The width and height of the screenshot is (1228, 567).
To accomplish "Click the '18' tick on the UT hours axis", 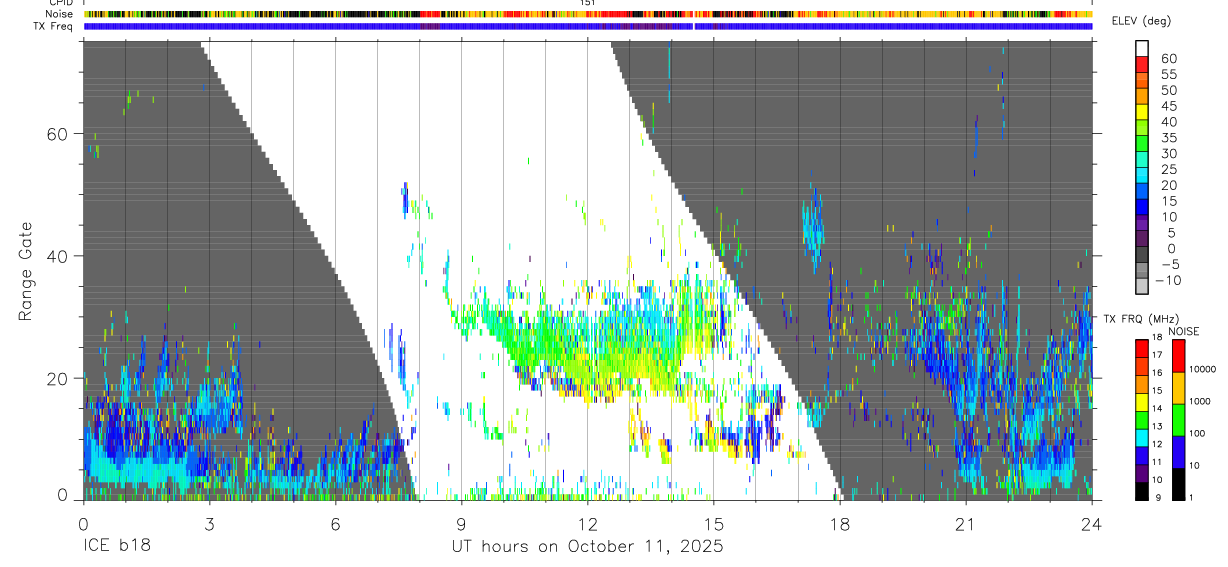I will 839,523.
